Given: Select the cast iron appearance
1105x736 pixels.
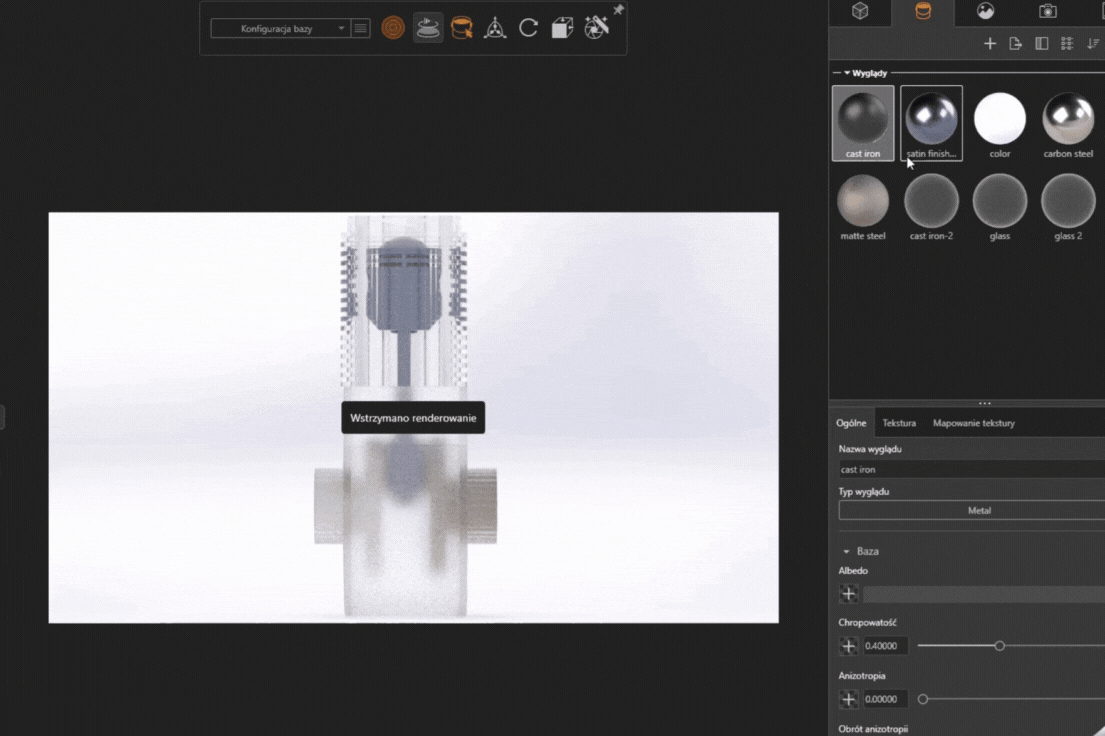Looking at the screenshot, I should click(x=863, y=123).
